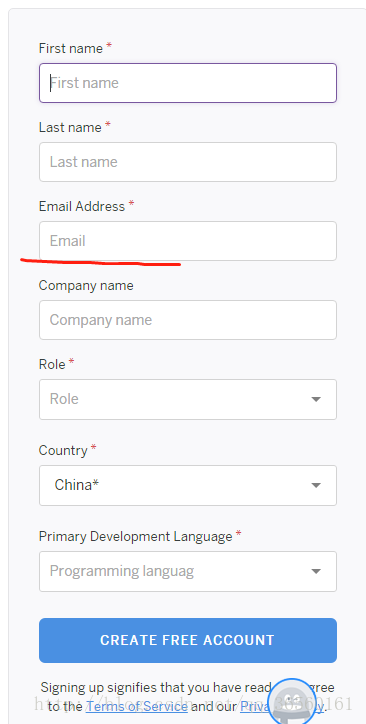The image size is (366, 724).
Task: Click the CREATE FREE ACCOUNT button
Action: [188, 640]
